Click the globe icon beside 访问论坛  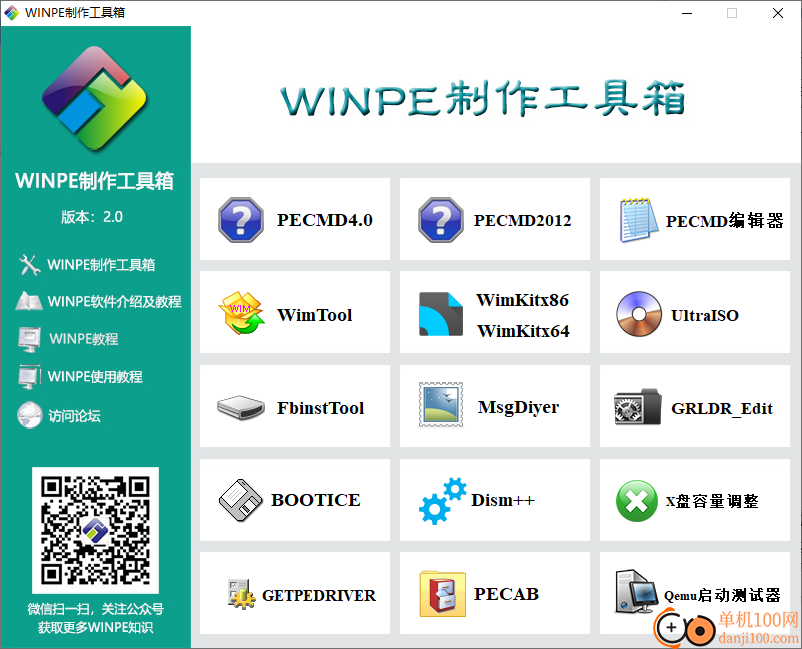pos(30,415)
